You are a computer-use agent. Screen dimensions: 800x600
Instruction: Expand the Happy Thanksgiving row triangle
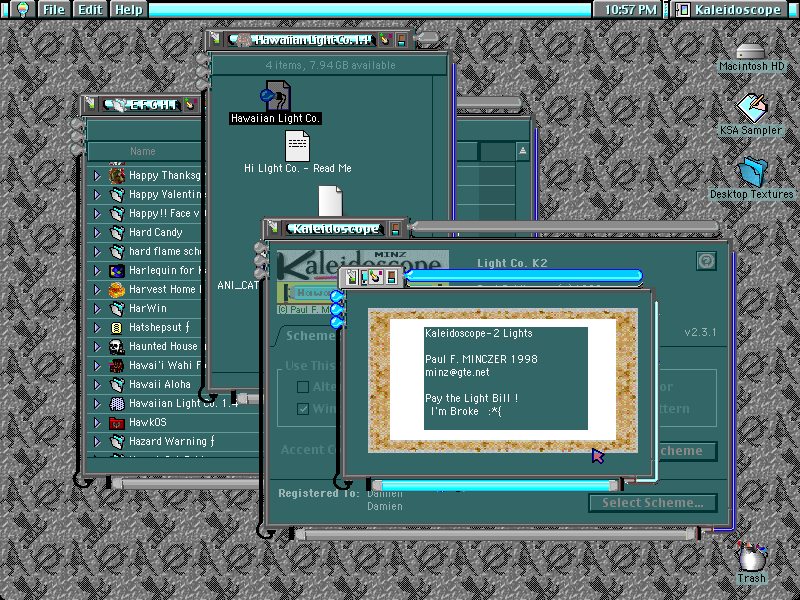(x=97, y=176)
